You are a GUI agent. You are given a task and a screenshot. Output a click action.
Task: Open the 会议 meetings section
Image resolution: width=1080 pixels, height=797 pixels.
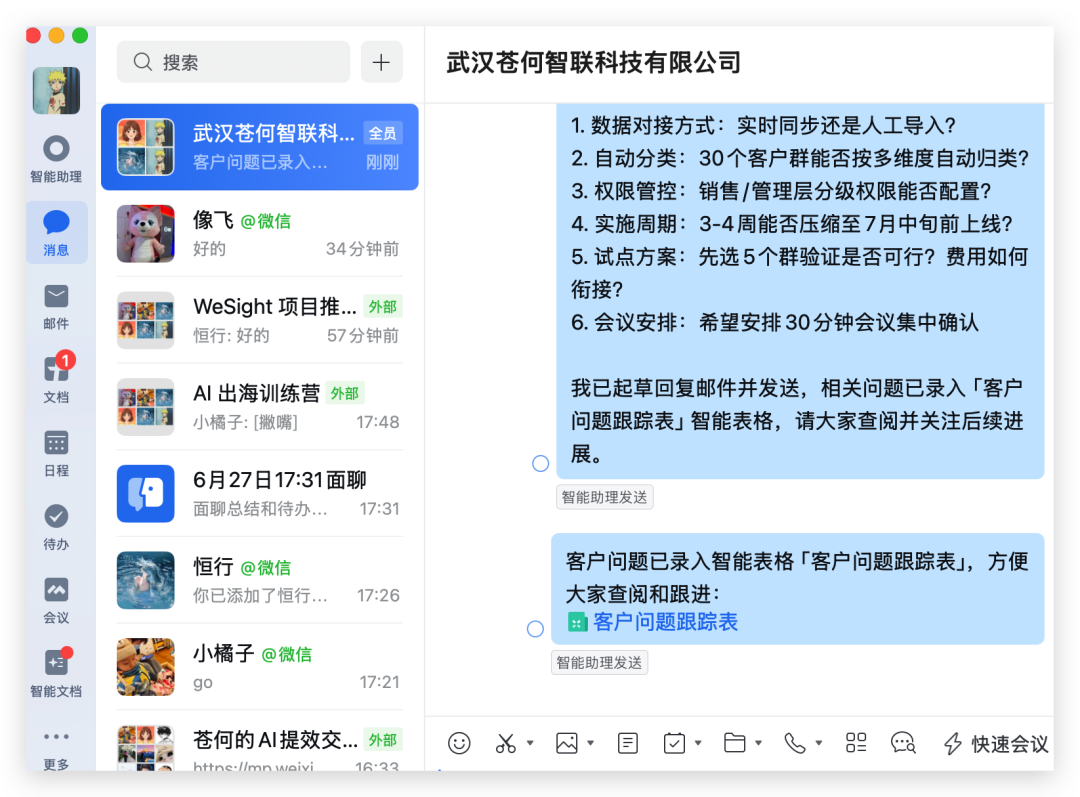click(x=56, y=601)
